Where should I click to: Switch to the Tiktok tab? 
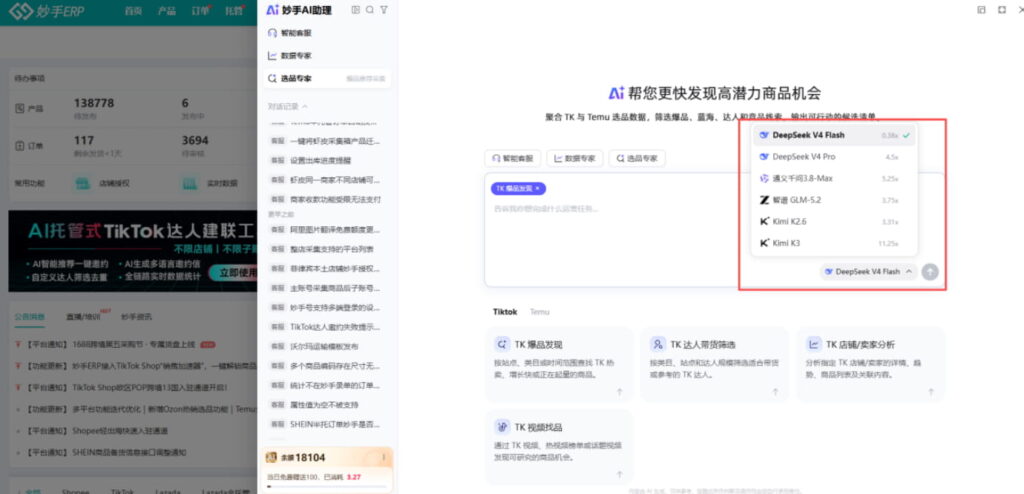tap(505, 312)
